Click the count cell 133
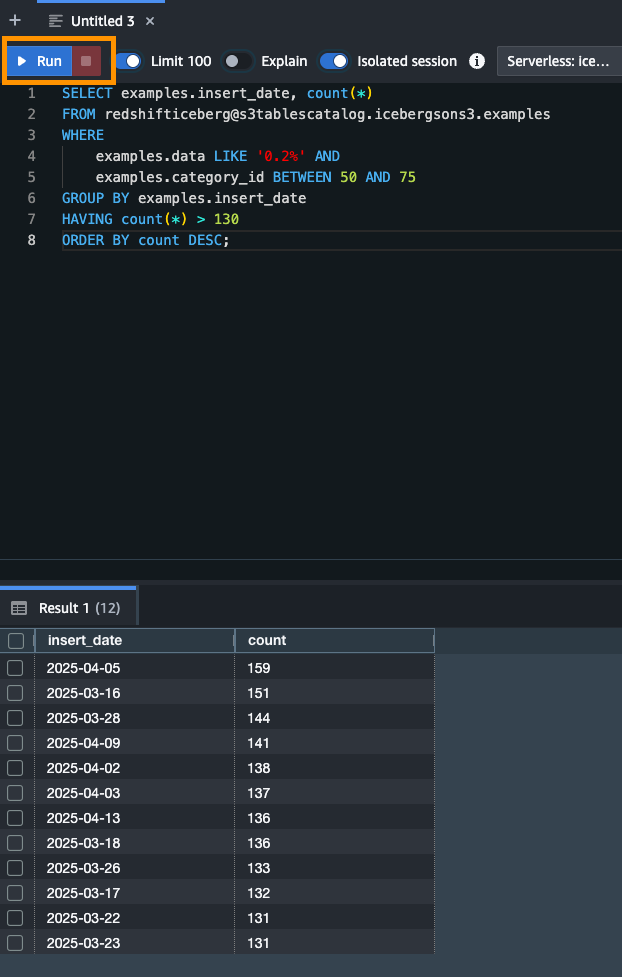622x977 pixels. tap(335, 867)
